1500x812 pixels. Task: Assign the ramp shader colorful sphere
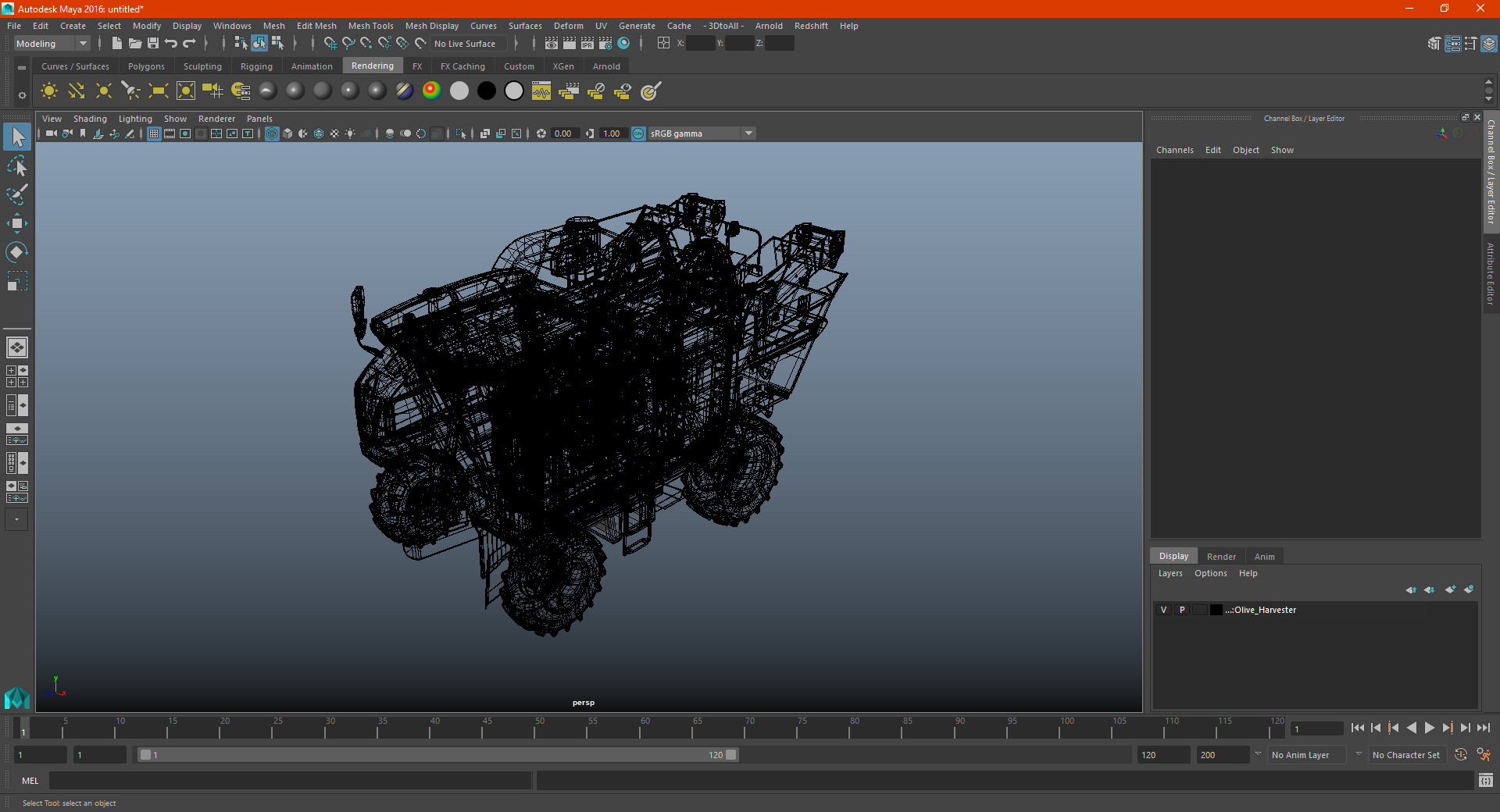pos(431,91)
